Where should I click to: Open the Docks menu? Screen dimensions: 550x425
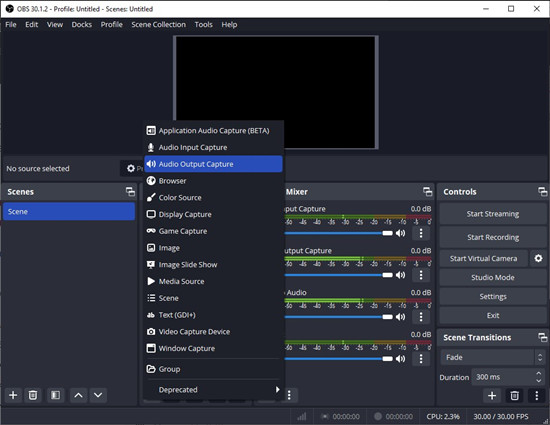82,25
